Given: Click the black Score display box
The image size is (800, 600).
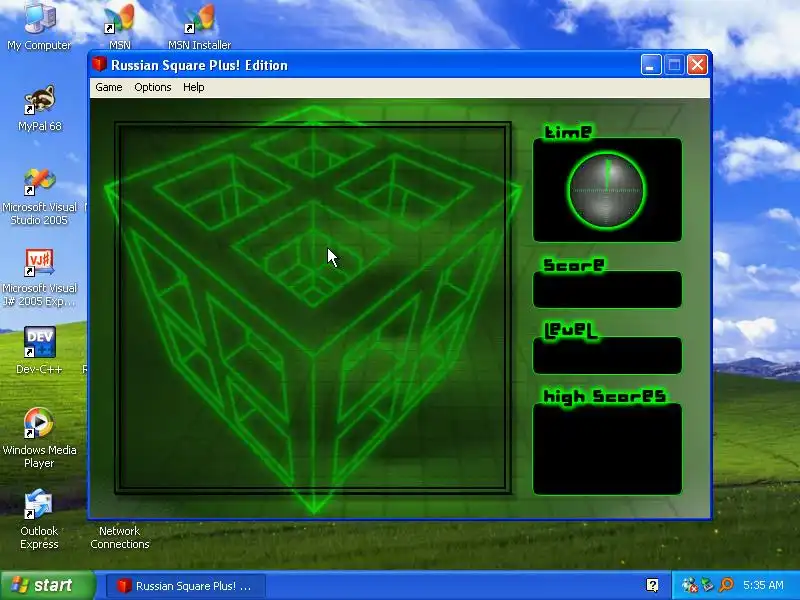Looking at the screenshot, I should [x=607, y=290].
